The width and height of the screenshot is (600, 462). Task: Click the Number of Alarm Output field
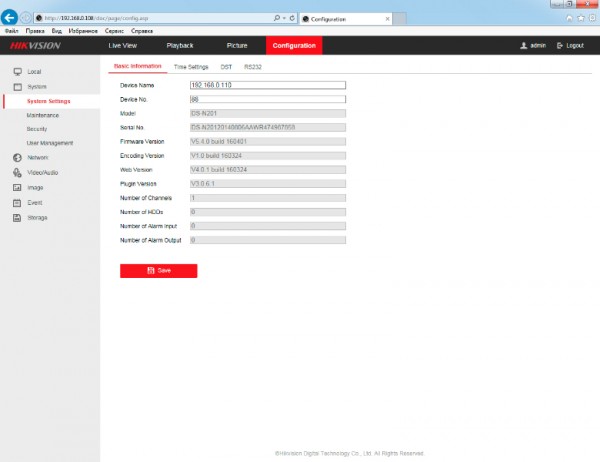pyautogui.click(x=268, y=240)
